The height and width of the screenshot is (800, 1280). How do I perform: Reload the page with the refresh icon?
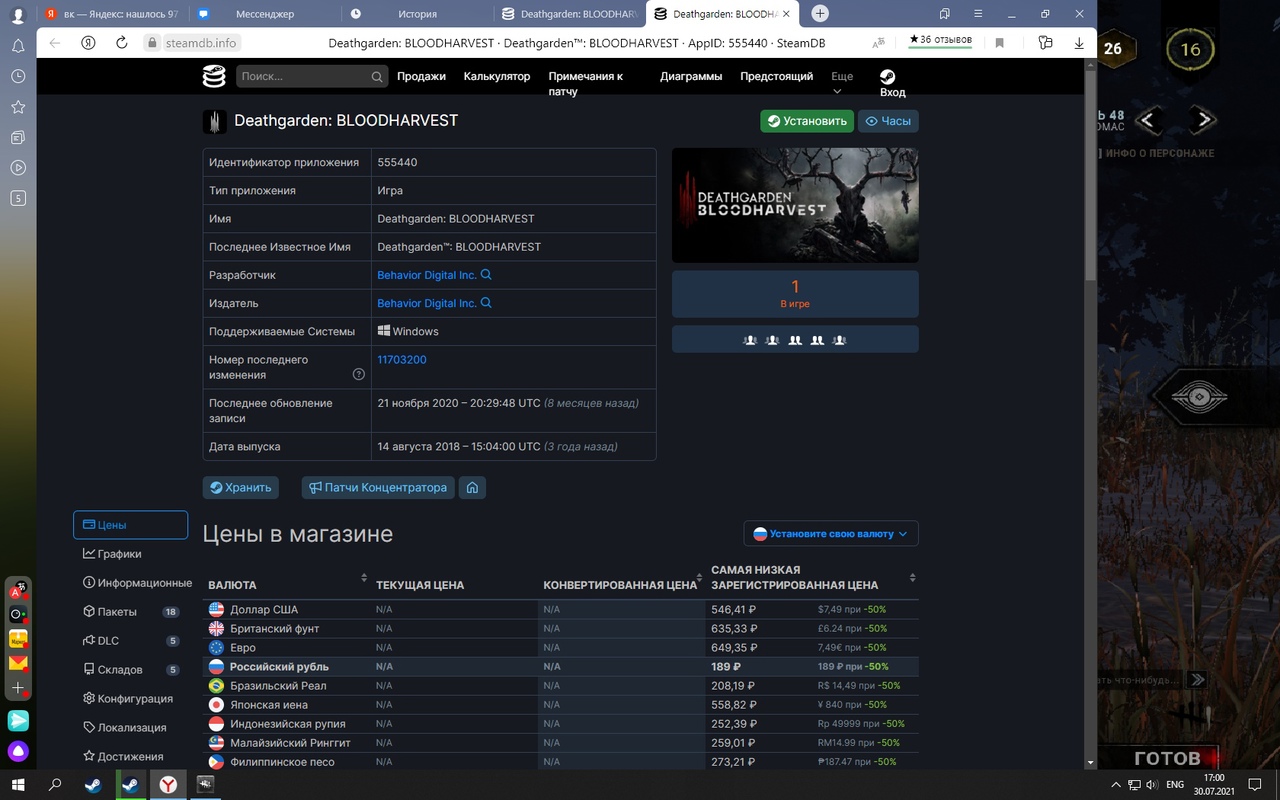tap(122, 43)
